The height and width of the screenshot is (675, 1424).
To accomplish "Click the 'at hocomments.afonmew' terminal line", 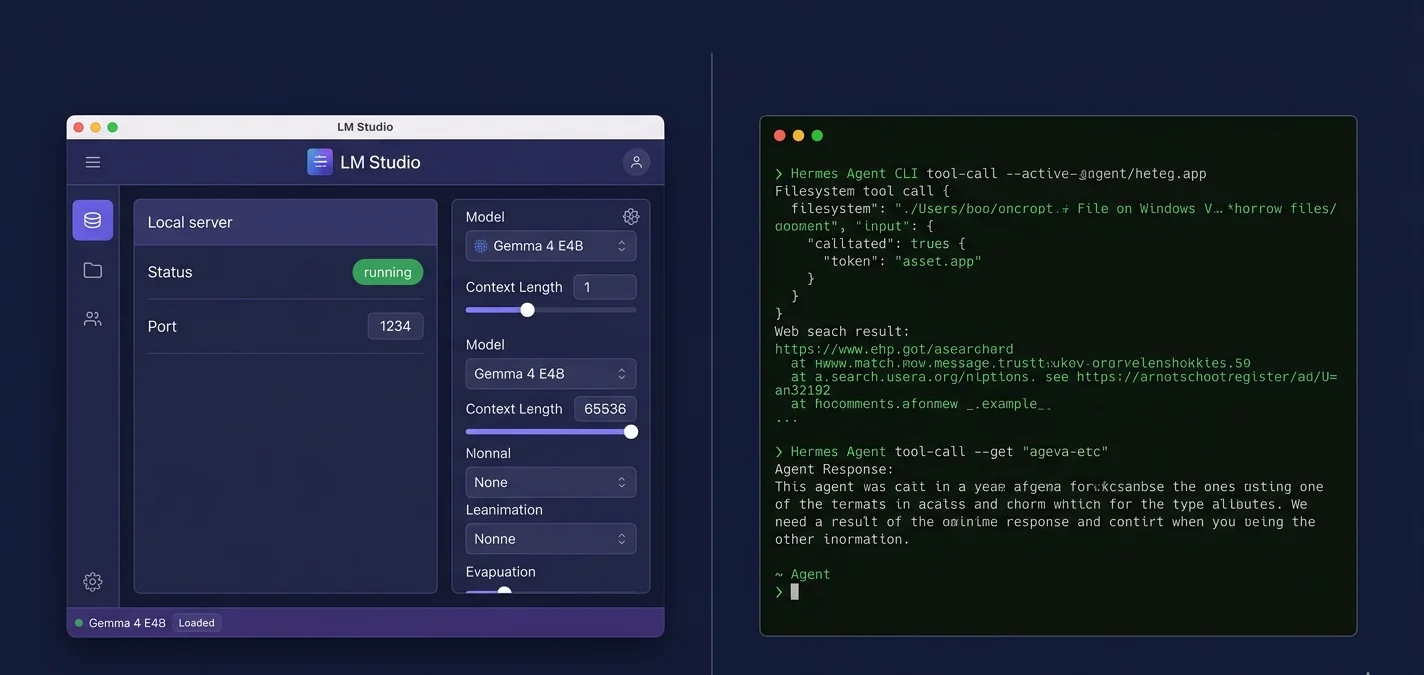I will [921, 405].
